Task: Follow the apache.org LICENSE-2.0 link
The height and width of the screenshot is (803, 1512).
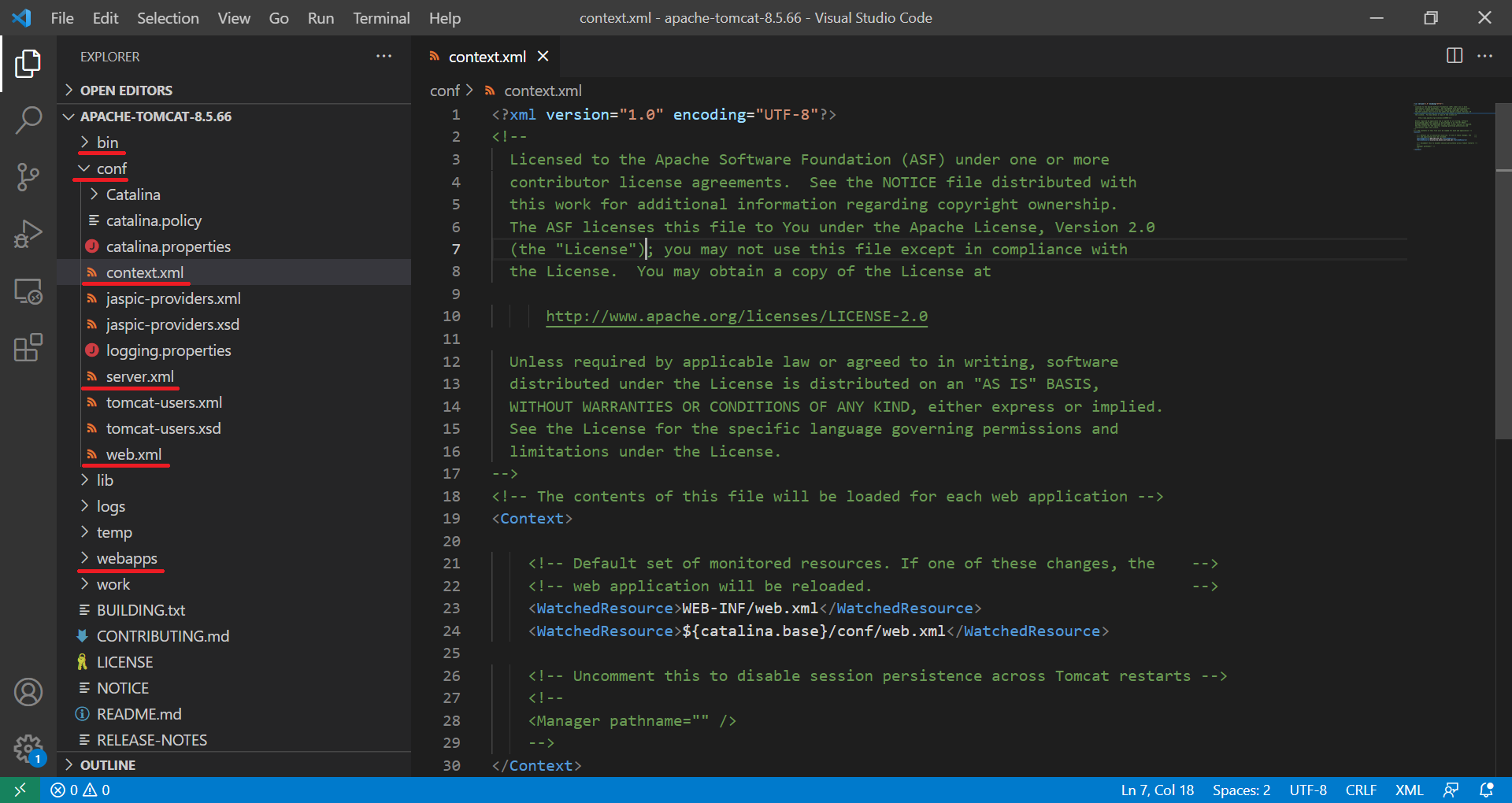Action: (x=736, y=316)
